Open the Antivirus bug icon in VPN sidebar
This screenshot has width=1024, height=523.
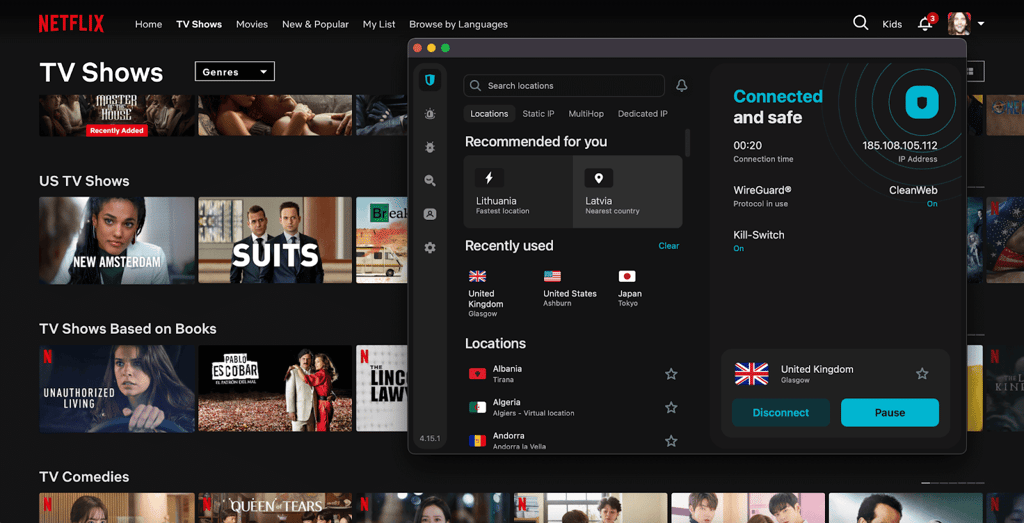coord(430,148)
